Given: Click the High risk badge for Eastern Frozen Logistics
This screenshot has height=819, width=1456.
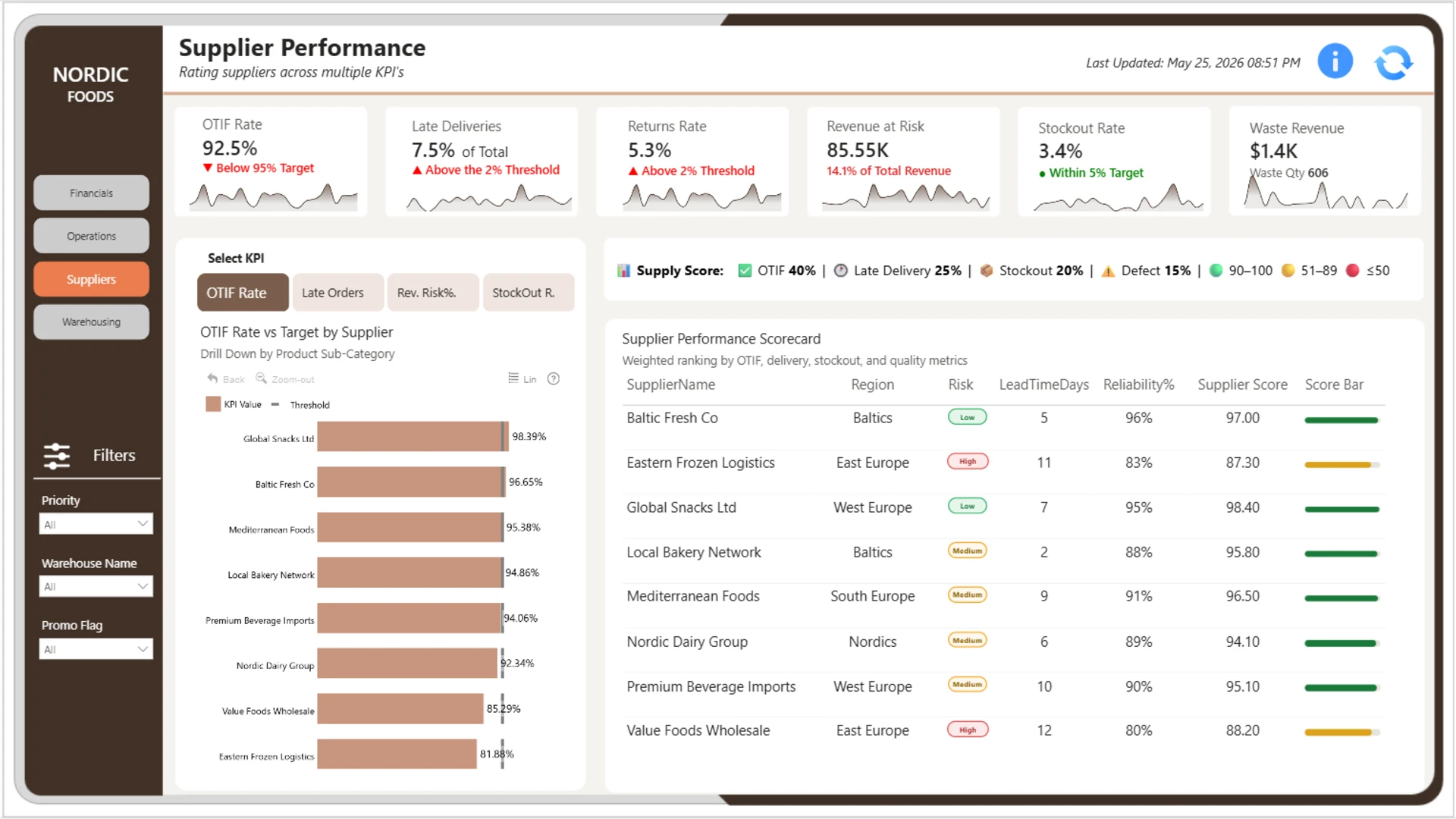Looking at the screenshot, I should tap(968, 462).
